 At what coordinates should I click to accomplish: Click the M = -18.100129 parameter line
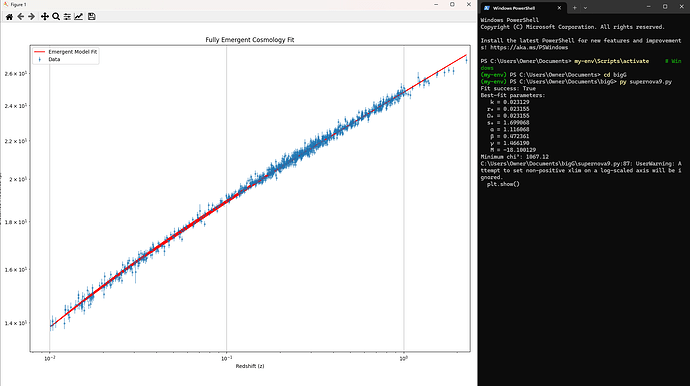[513, 150]
